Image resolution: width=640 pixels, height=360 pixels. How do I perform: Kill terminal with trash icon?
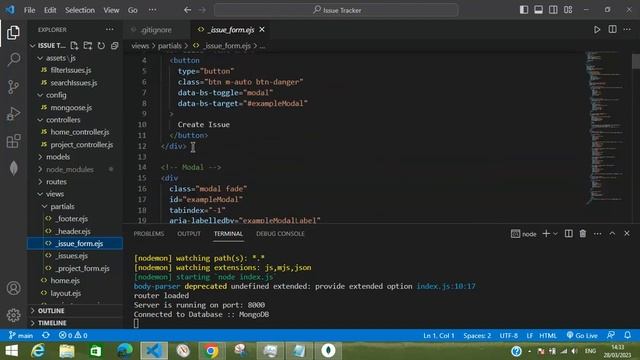(x=583, y=233)
